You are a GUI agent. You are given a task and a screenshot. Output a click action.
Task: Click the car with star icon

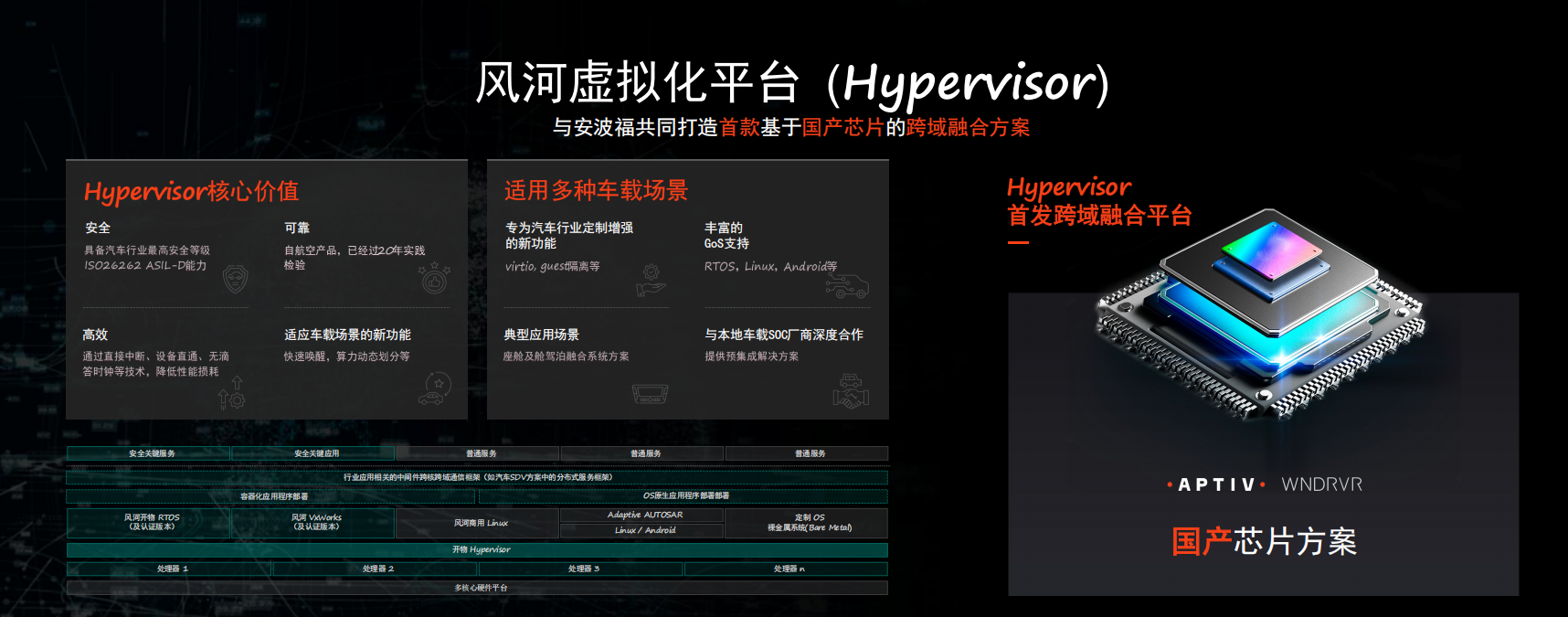[434, 388]
